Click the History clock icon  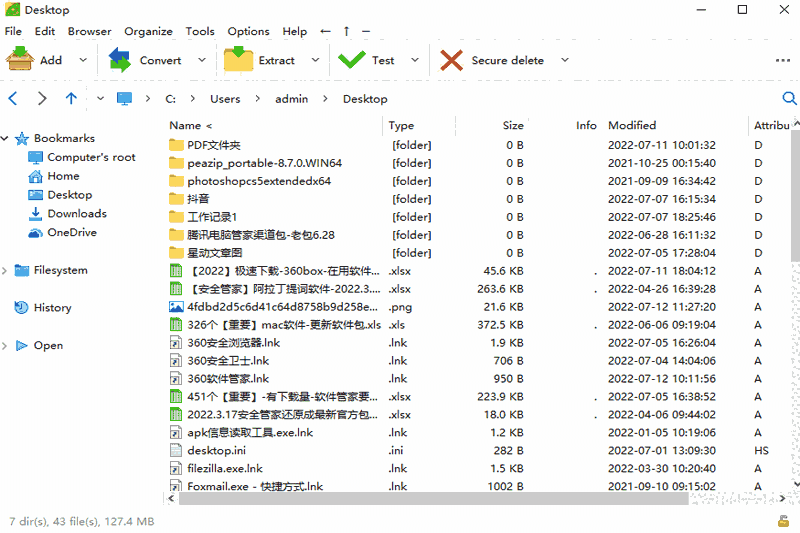(21, 308)
